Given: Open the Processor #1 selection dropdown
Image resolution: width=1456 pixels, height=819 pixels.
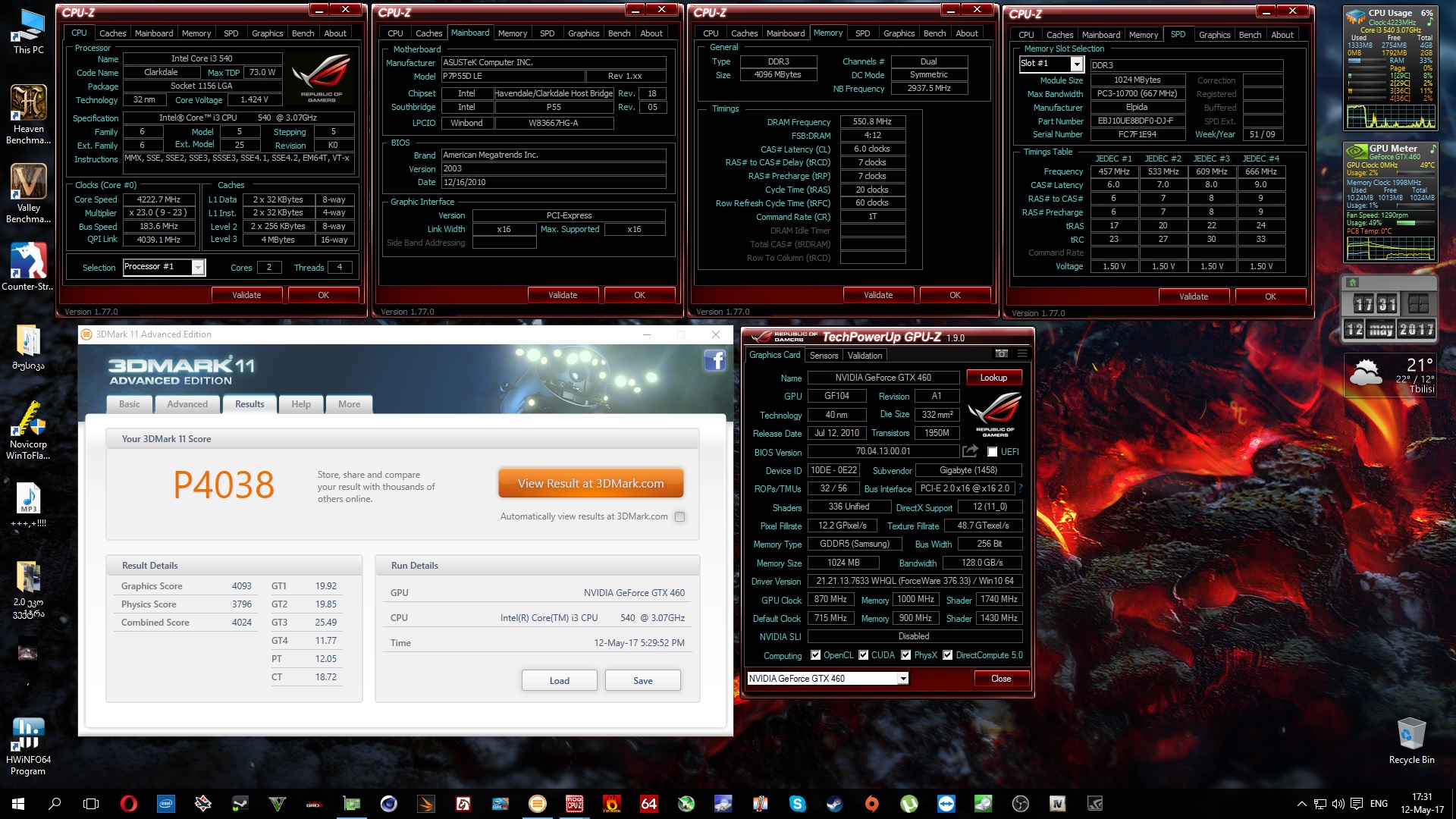Looking at the screenshot, I should [198, 268].
